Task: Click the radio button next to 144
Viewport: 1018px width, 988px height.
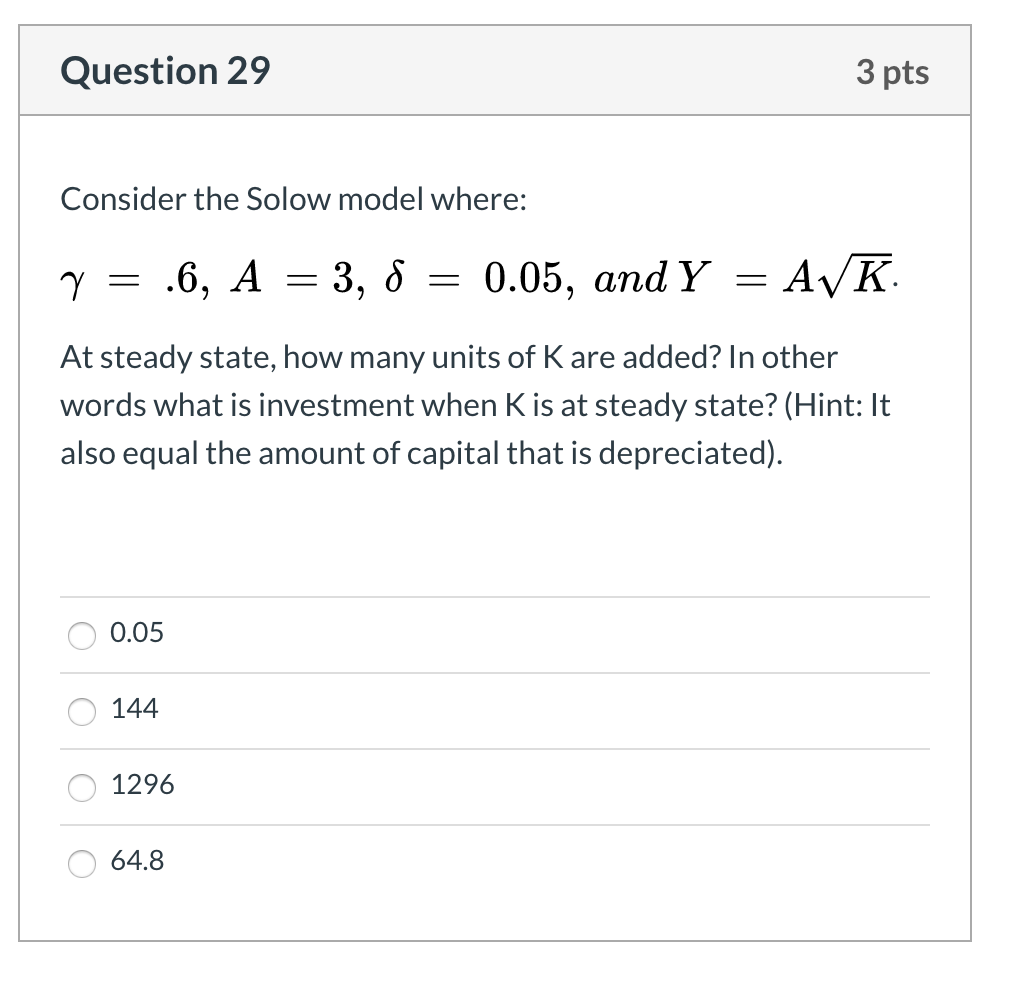Action: [81, 711]
